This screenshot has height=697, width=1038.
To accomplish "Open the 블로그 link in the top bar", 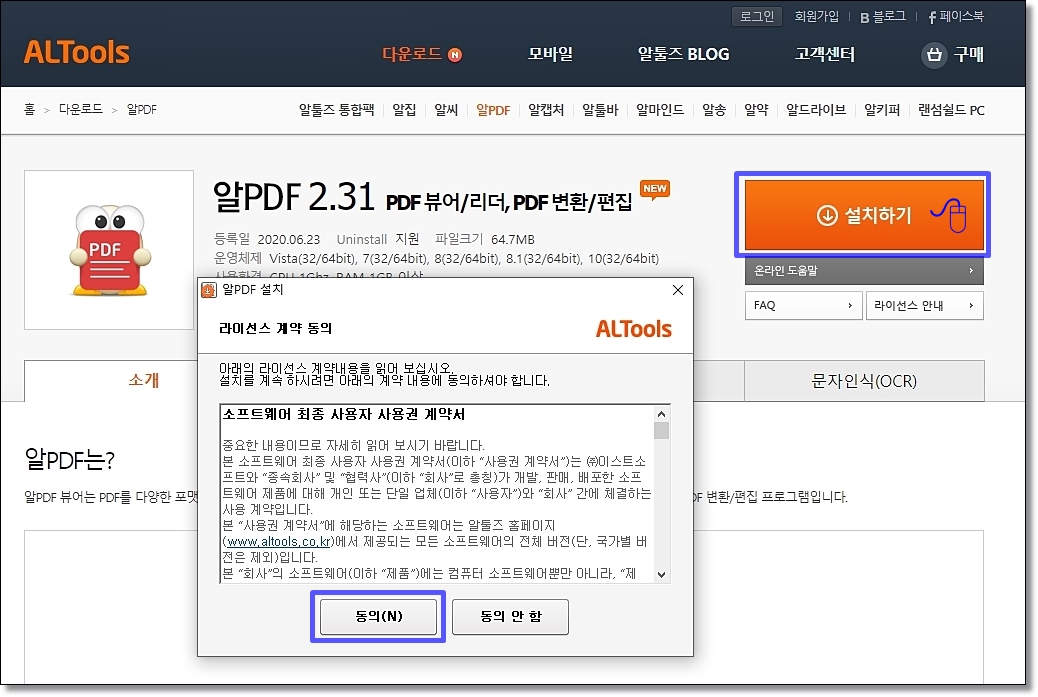I will [889, 17].
